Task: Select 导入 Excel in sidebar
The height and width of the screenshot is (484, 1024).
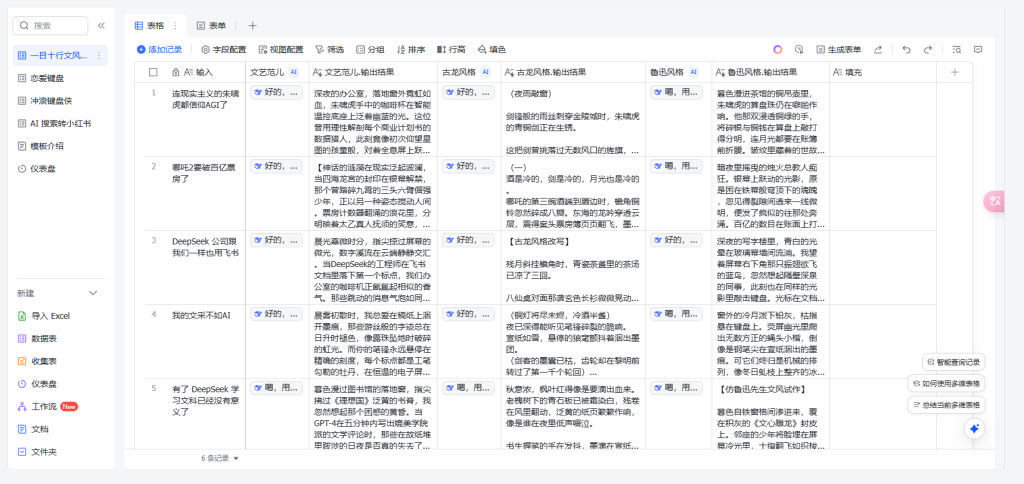Action: coord(50,316)
